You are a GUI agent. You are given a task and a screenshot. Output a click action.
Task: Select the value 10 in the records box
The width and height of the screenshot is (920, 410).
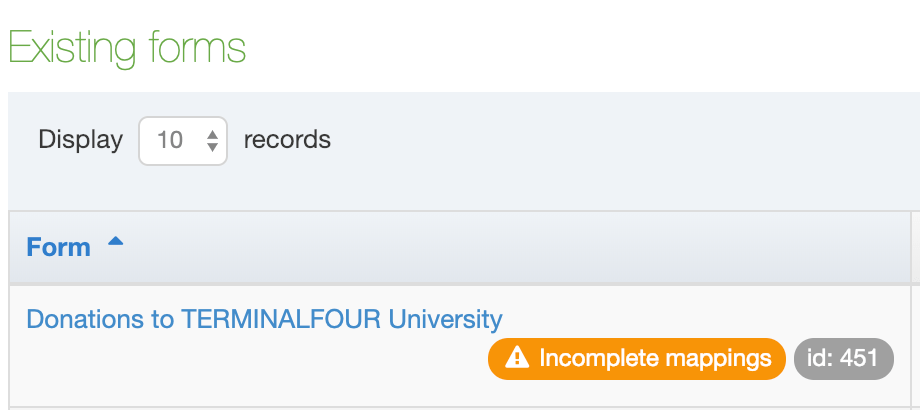click(170, 140)
